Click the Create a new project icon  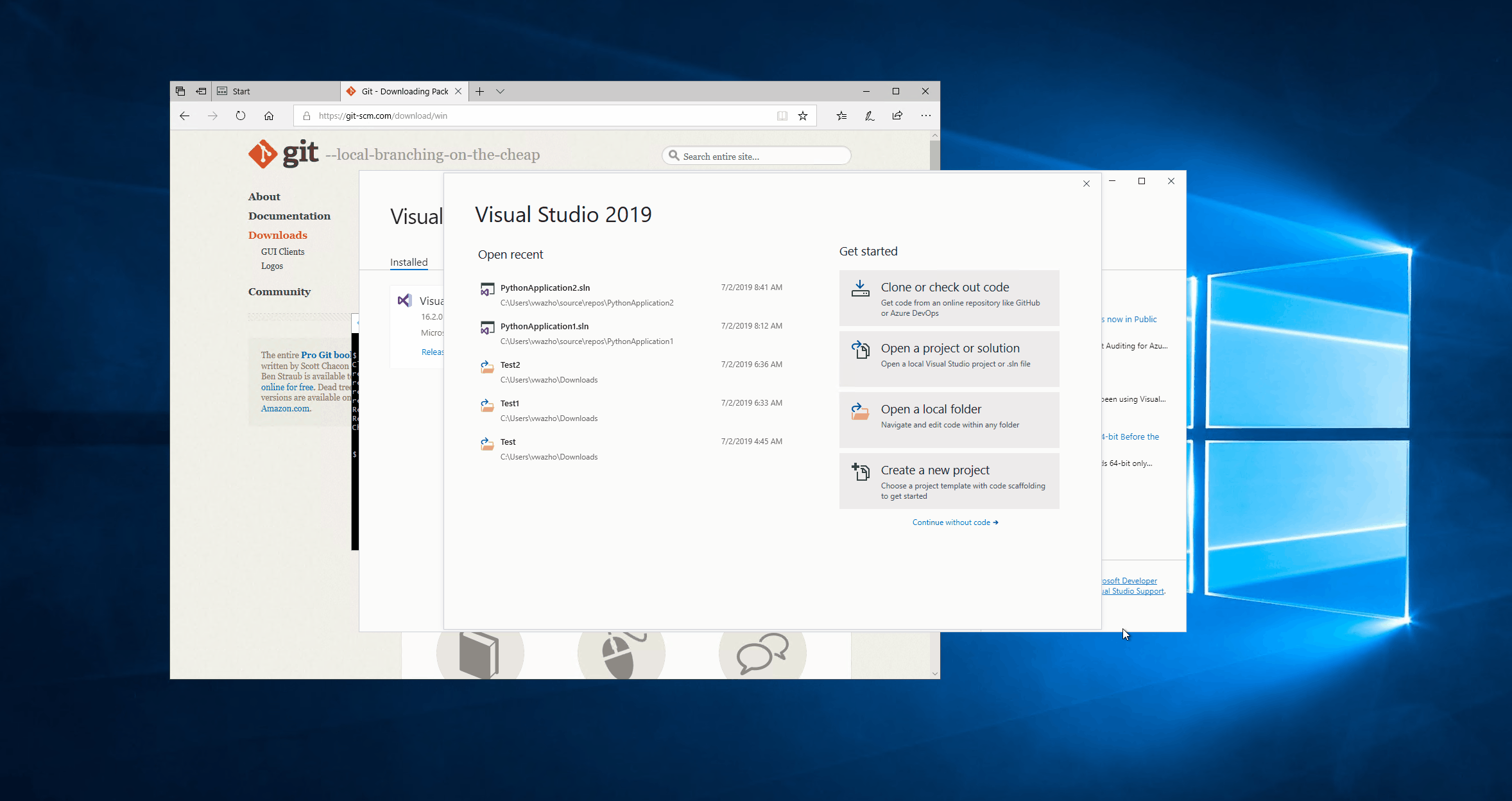coord(860,472)
